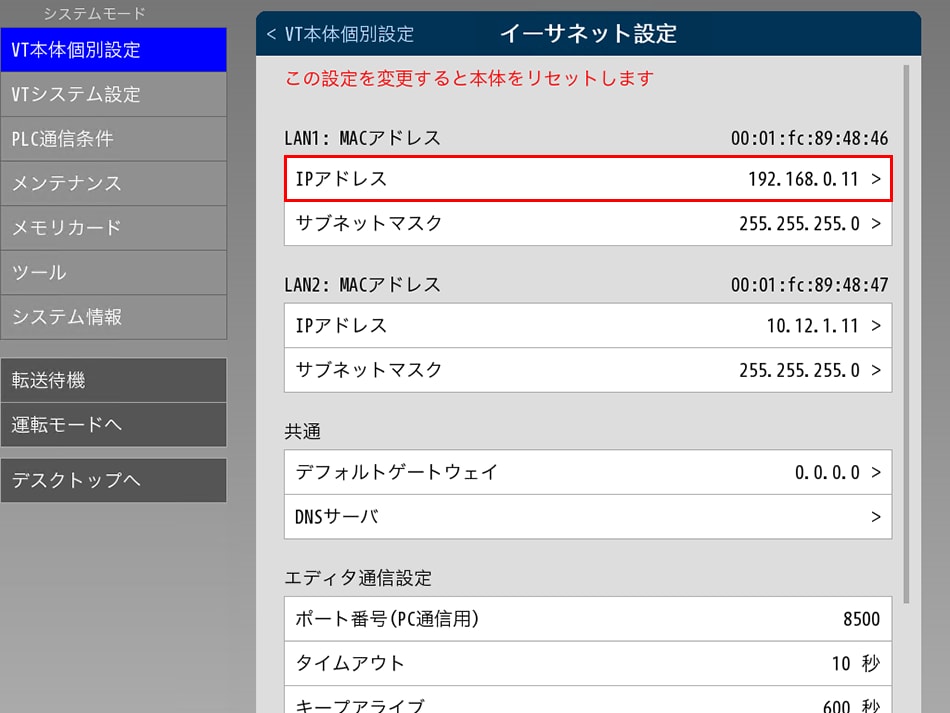The width and height of the screenshot is (950, 713).
Task: Open メンテナンス menu item
Action: click(113, 184)
